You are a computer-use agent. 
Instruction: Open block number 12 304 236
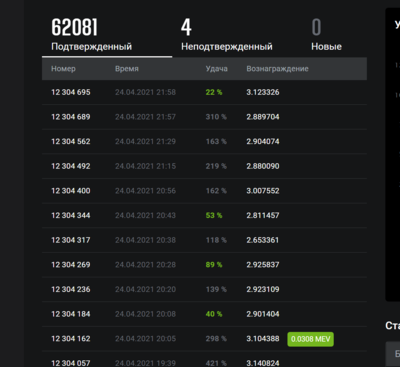click(71, 289)
